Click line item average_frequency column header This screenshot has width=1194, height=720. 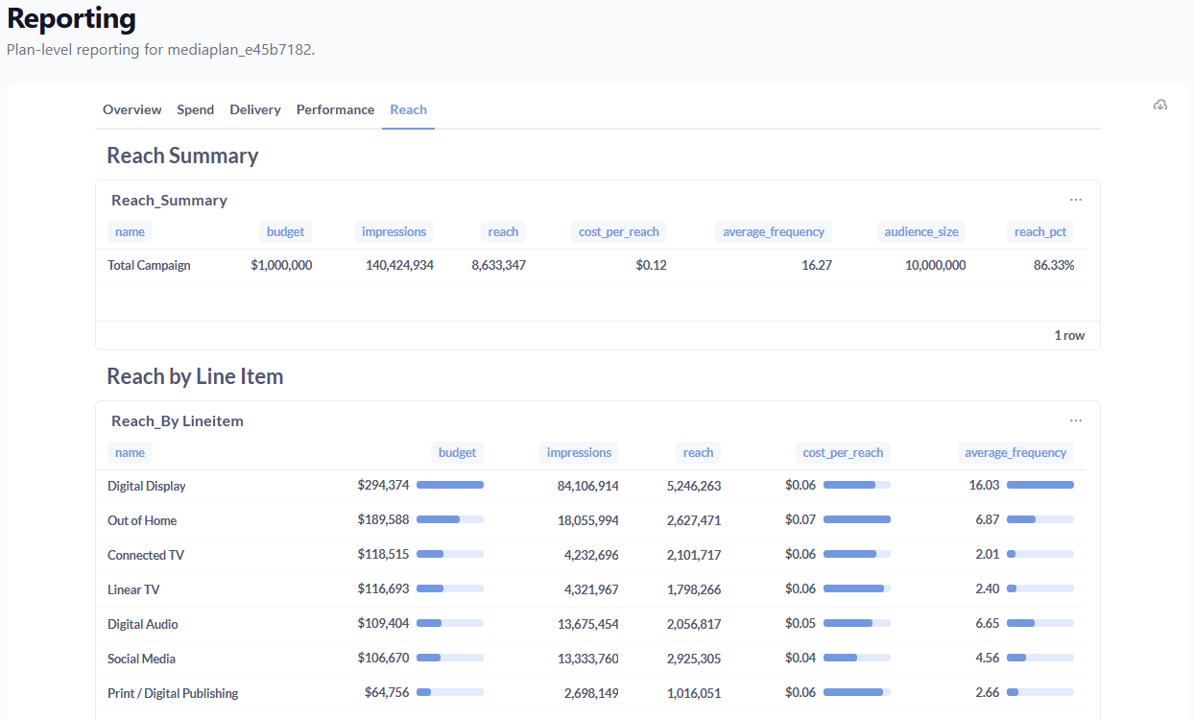click(1015, 452)
